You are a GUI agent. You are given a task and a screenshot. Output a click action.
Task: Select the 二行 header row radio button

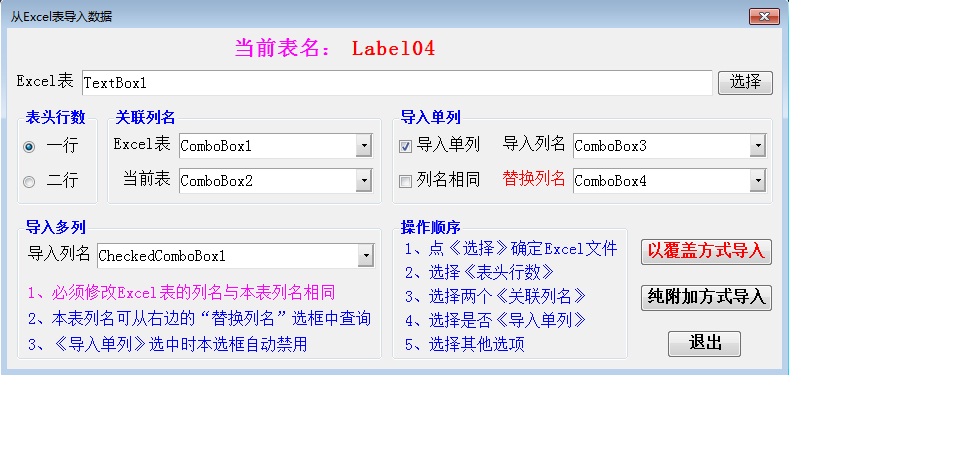29,181
